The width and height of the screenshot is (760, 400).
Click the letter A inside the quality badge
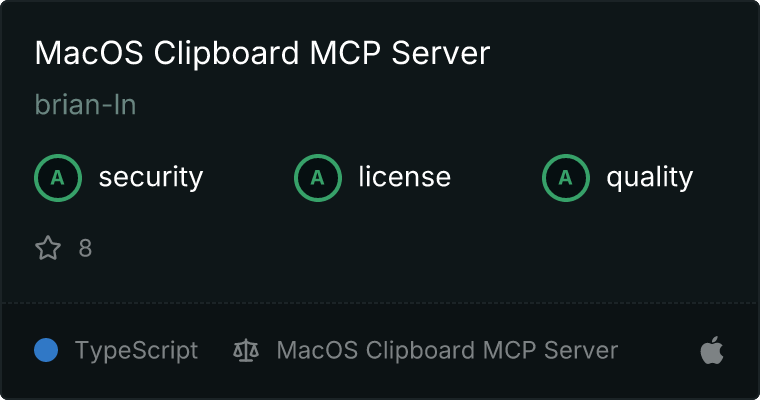click(x=566, y=178)
